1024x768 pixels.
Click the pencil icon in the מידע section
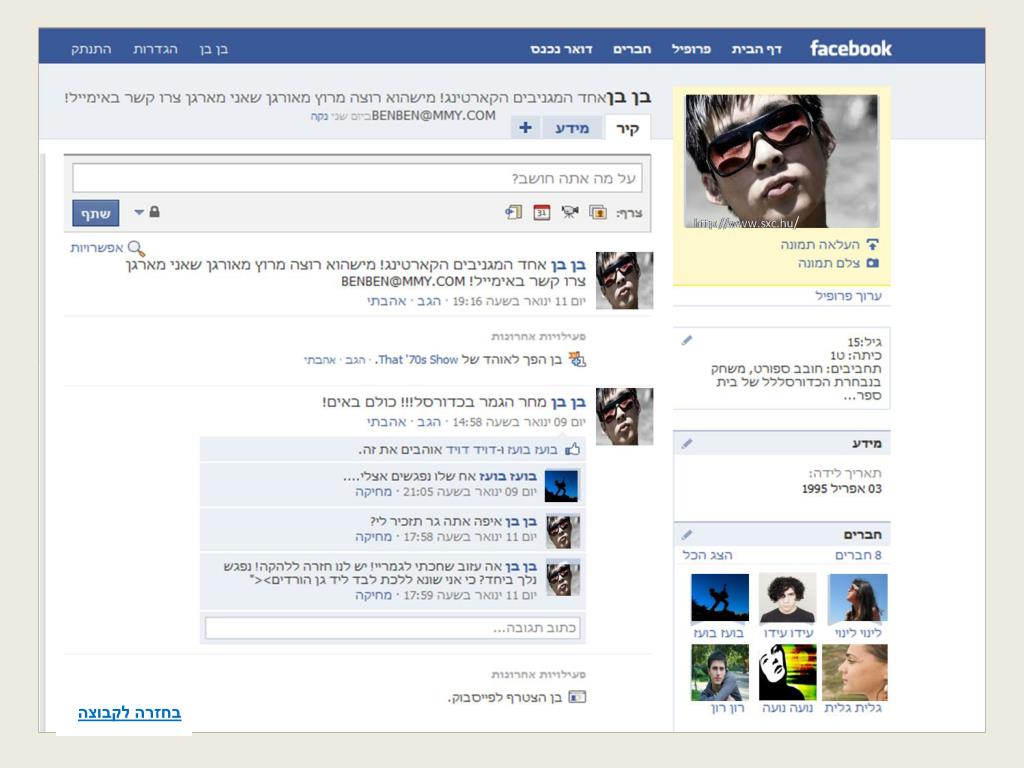pos(686,443)
